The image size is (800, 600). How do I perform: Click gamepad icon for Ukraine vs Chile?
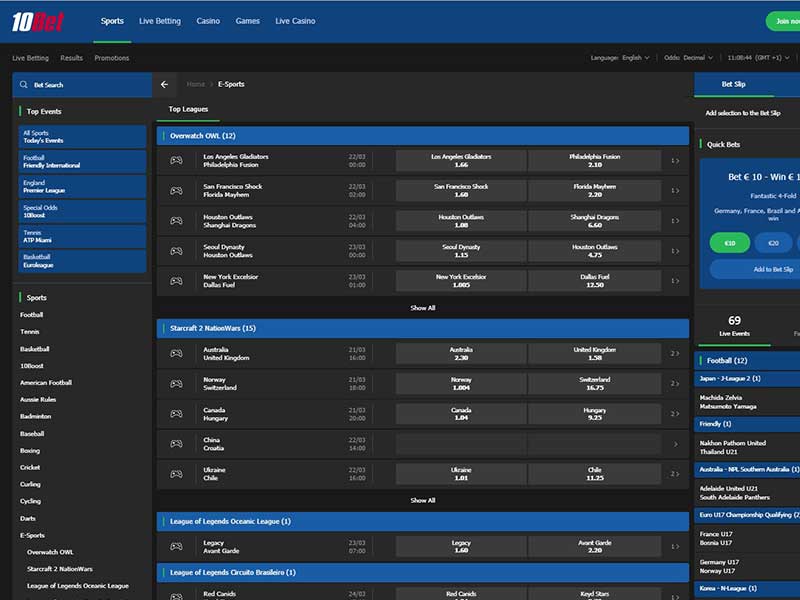[x=176, y=473]
